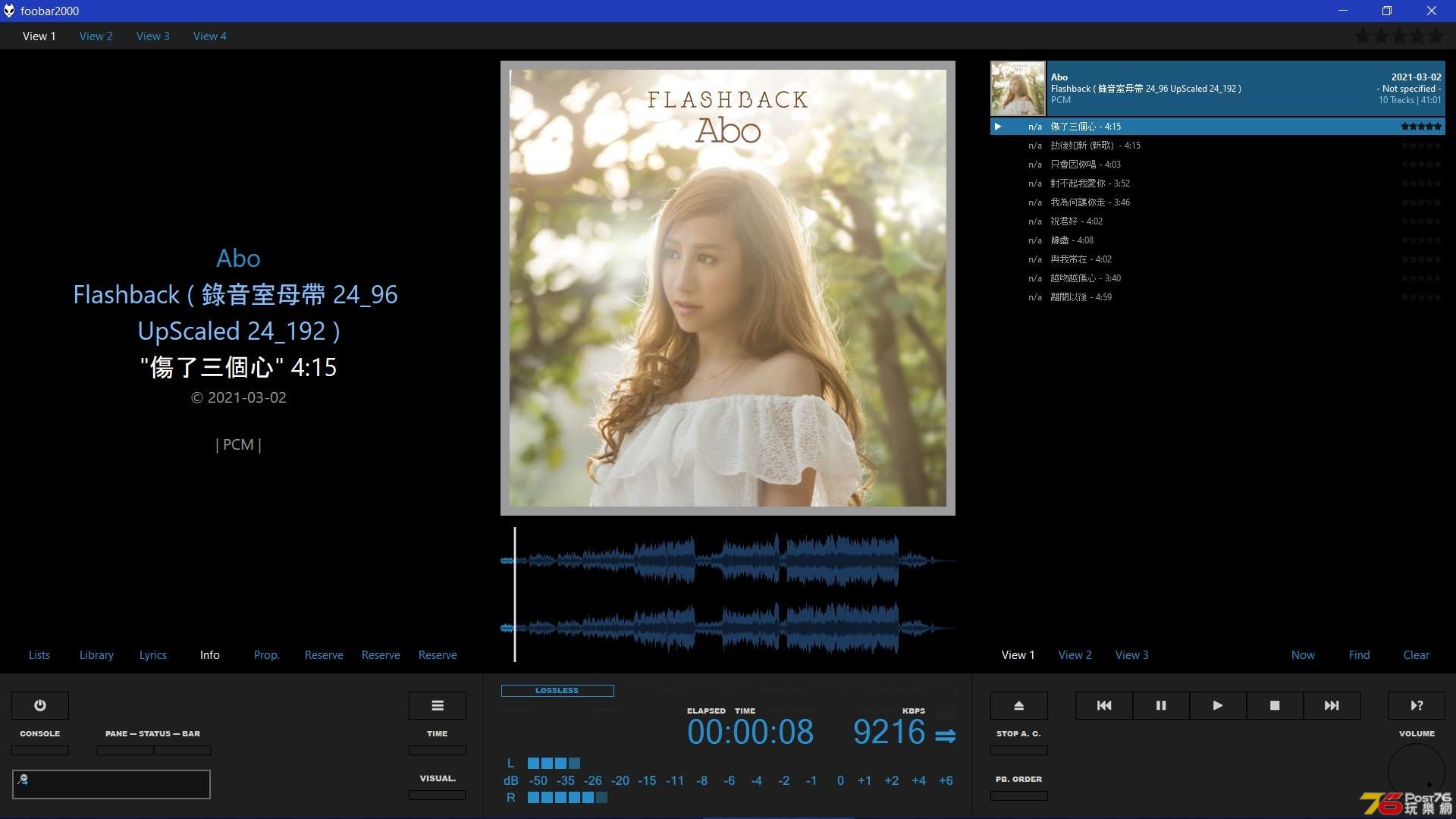This screenshot has height=819, width=1456.
Task: Click the large Flashback album cover art
Action: pos(728,288)
